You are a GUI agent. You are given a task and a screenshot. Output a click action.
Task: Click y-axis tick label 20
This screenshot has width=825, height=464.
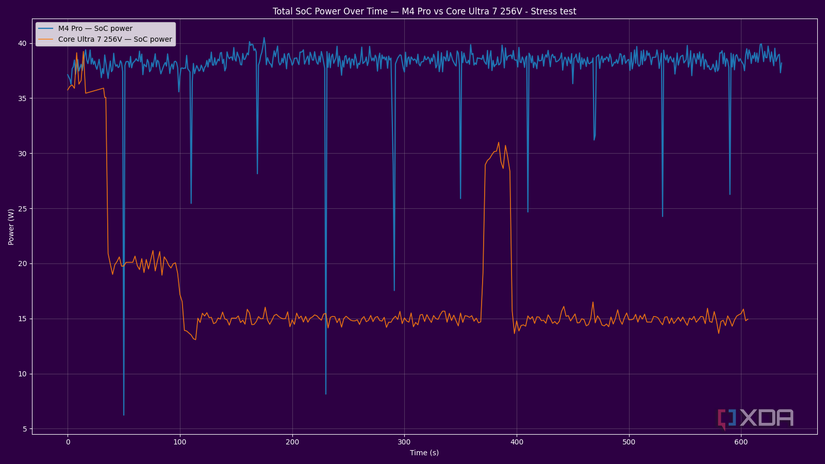22,264
